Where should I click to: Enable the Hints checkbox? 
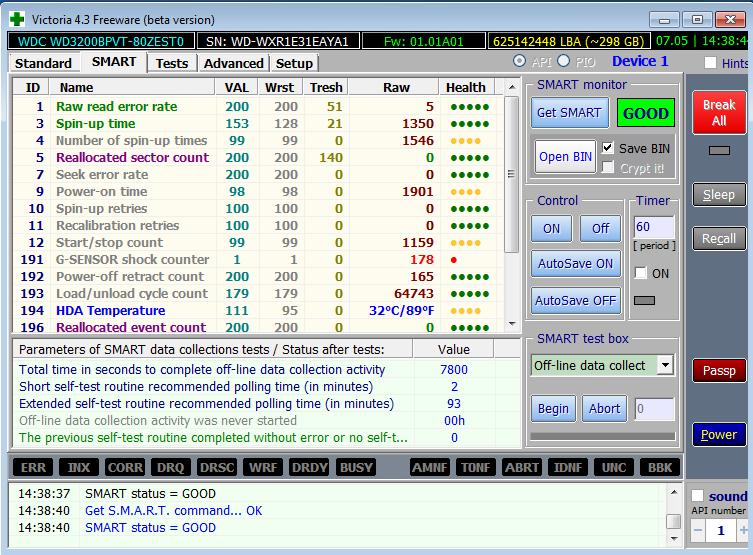(710, 63)
